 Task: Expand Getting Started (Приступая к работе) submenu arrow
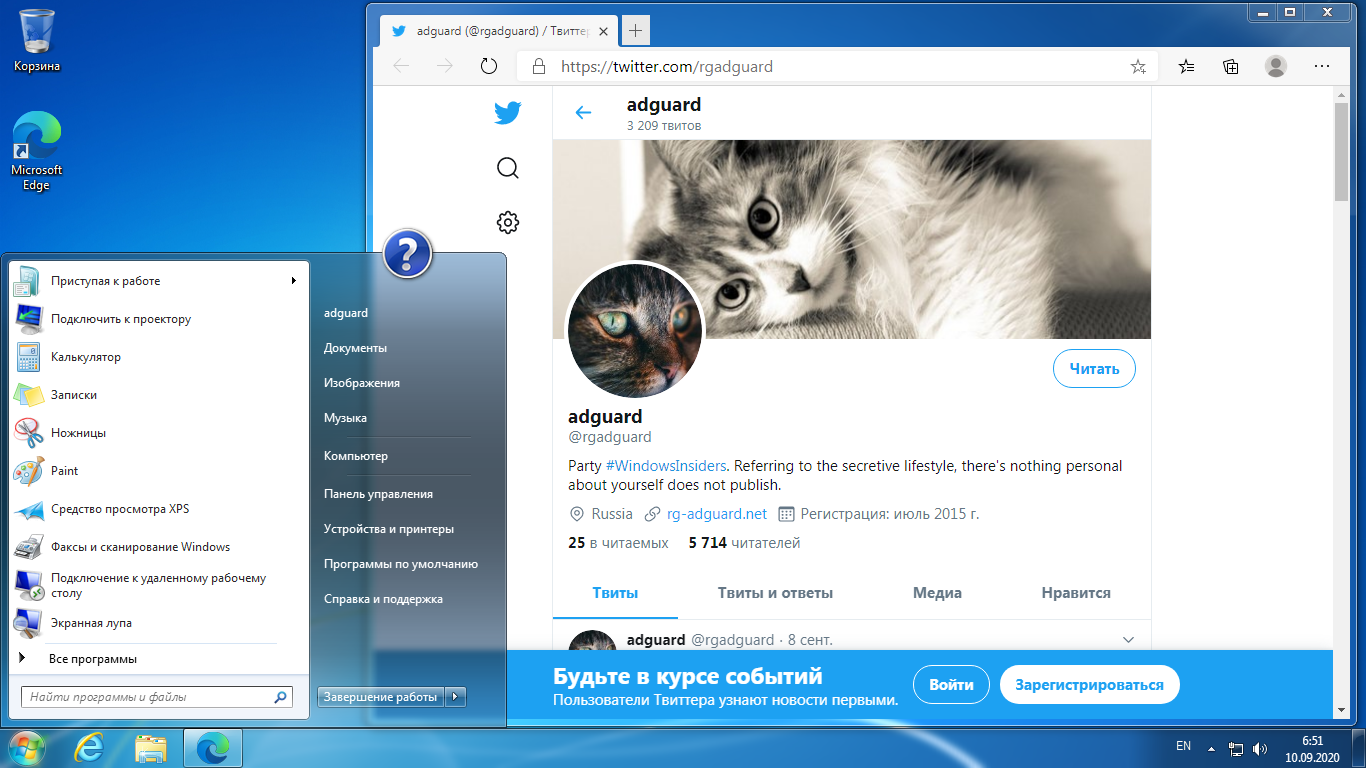tap(294, 281)
